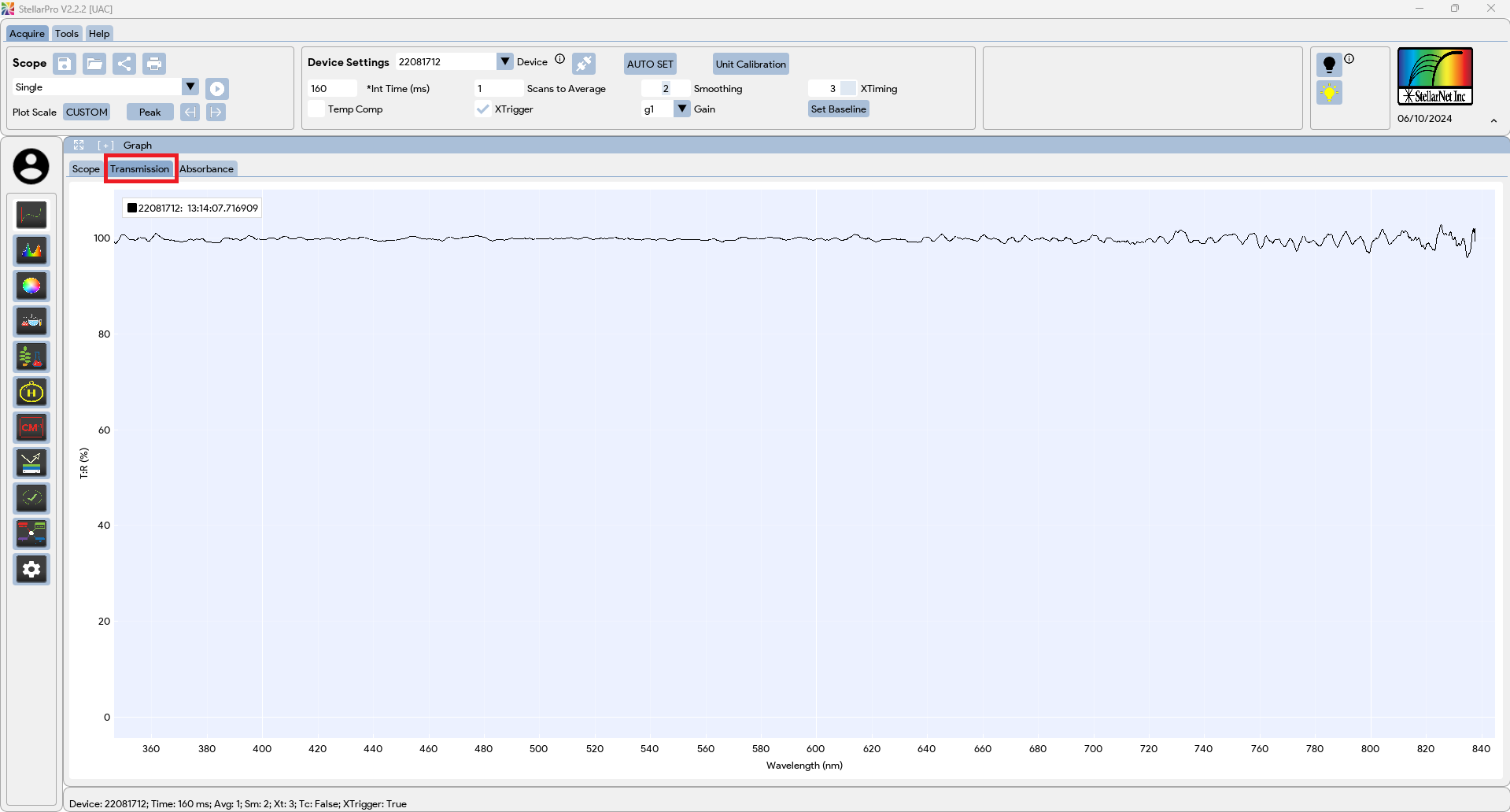Select the CM-1 Raman sidebar icon
Image resolution: width=1510 pixels, height=812 pixels.
pos(31,428)
